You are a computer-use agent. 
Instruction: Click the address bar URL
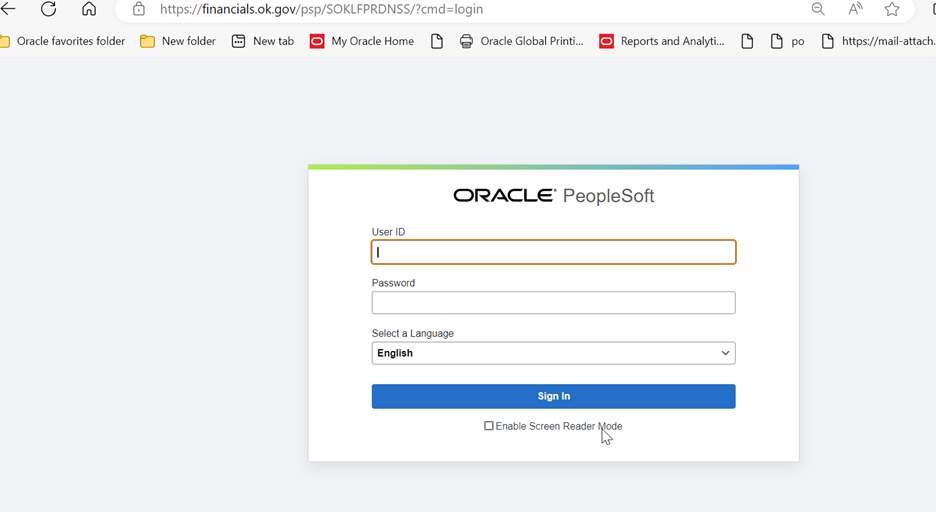coord(321,9)
